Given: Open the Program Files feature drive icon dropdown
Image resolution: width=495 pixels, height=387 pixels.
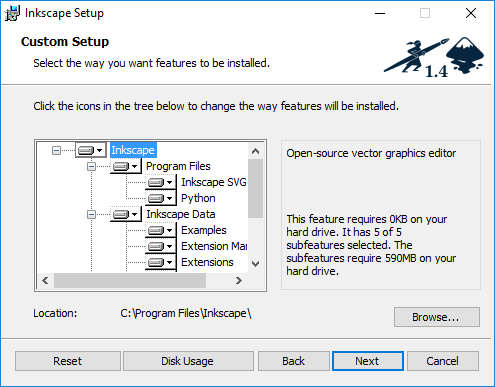Looking at the screenshot, I should (x=126, y=166).
